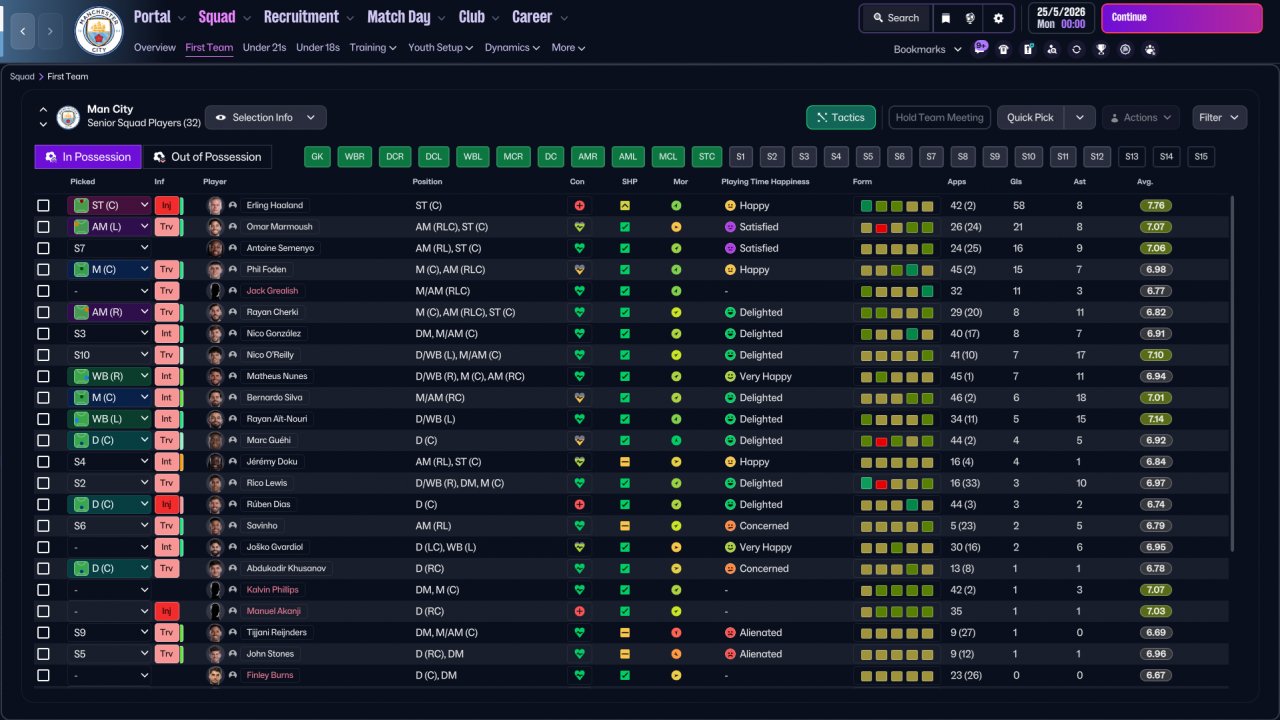Expand the Filter dropdown
Image resolution: width=1280 pixels, height=720 pixels.
(1219, 117)
